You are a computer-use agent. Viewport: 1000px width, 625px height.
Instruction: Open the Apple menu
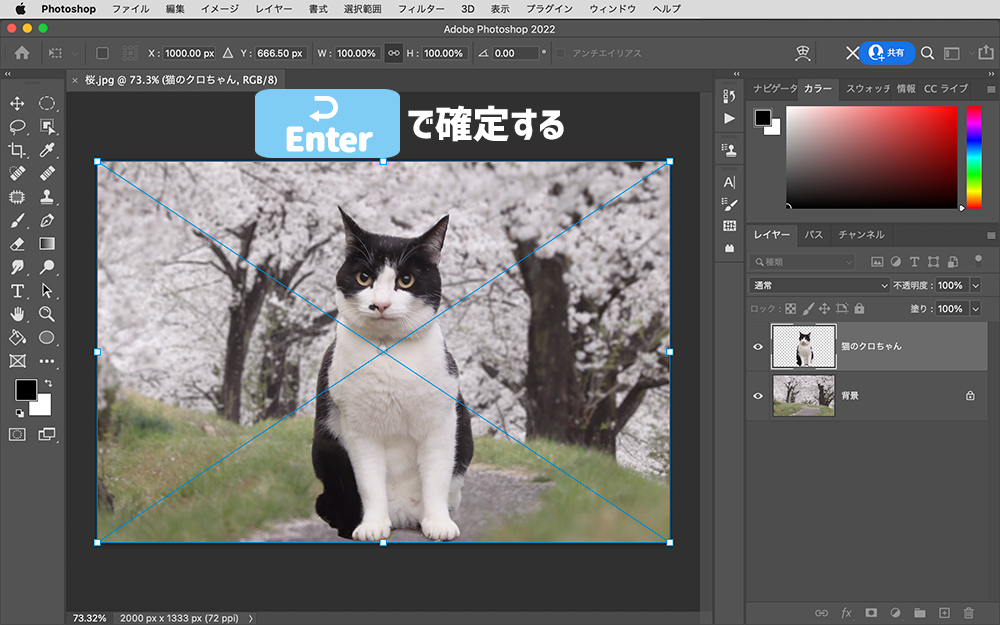click(x=20, y=9)
